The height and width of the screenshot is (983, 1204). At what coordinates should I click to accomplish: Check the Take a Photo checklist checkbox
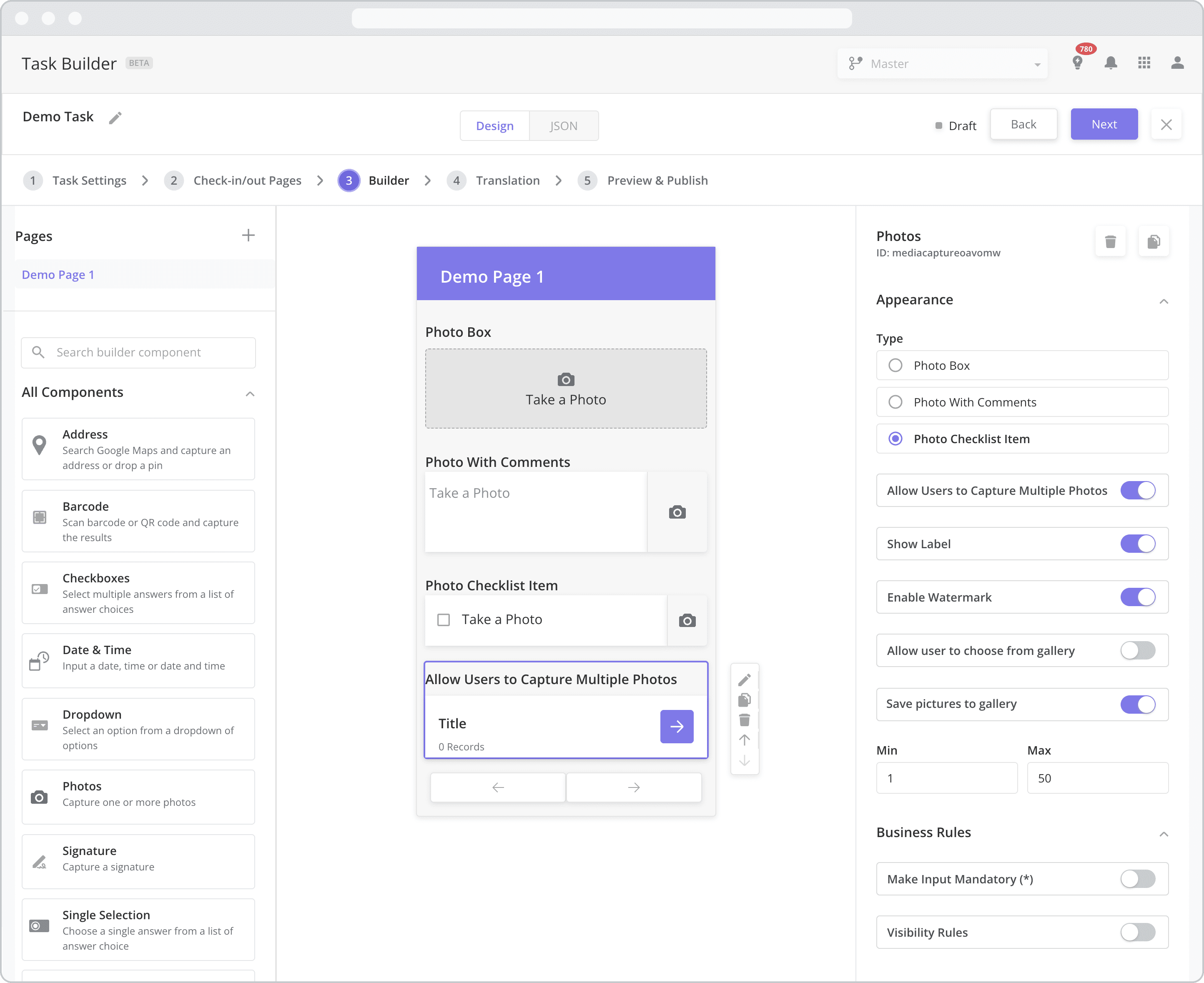(444, 620)
